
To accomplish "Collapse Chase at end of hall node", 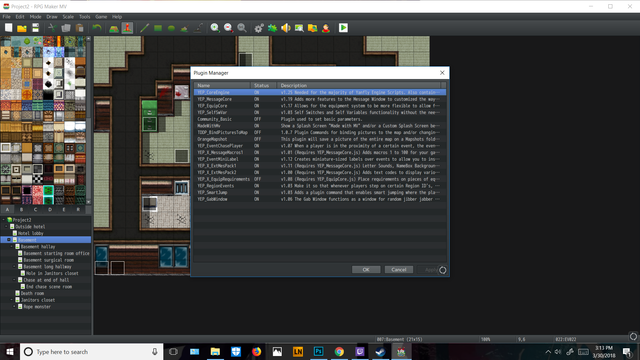I will 15,280.
